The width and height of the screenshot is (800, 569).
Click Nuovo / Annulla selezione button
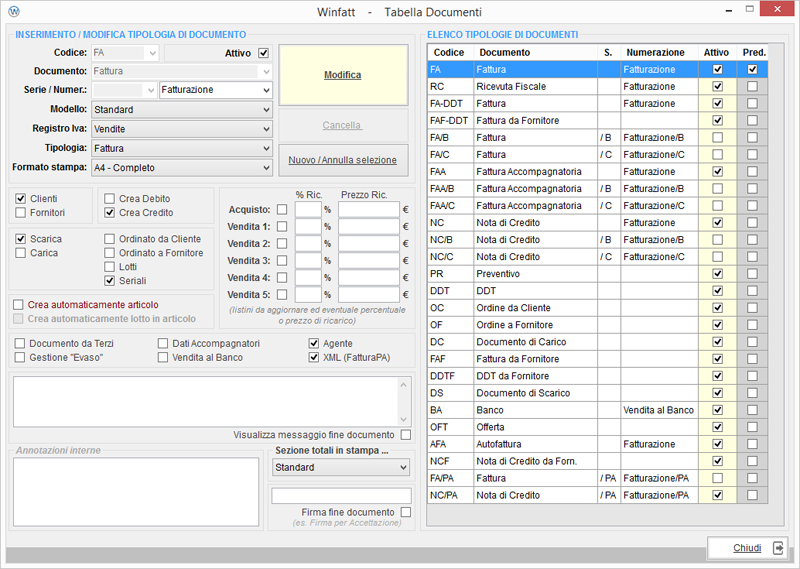[x=343, y=160]
